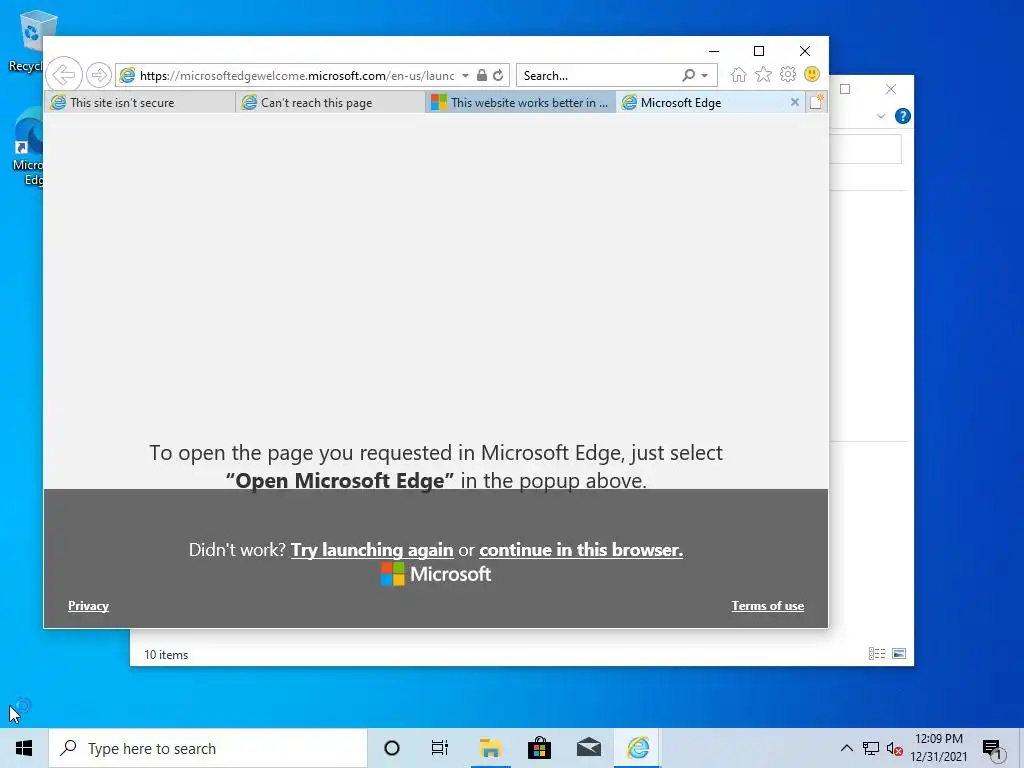The width and height of the screenshot is (1024, 768).
Task: Open the 'Terms of use' link
Action: click(x=767, y=605)
